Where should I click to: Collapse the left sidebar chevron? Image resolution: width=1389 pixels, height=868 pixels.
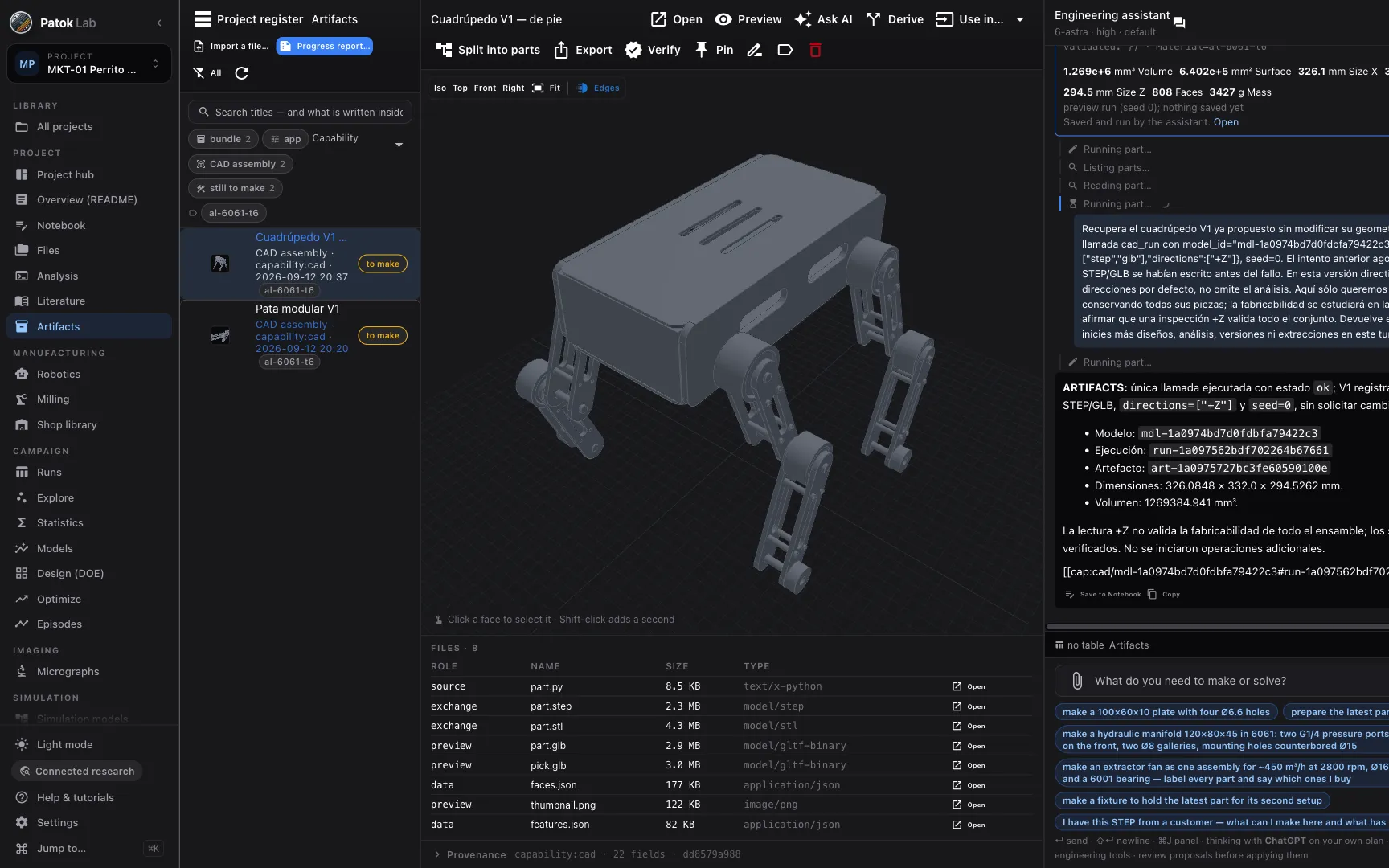159,23
